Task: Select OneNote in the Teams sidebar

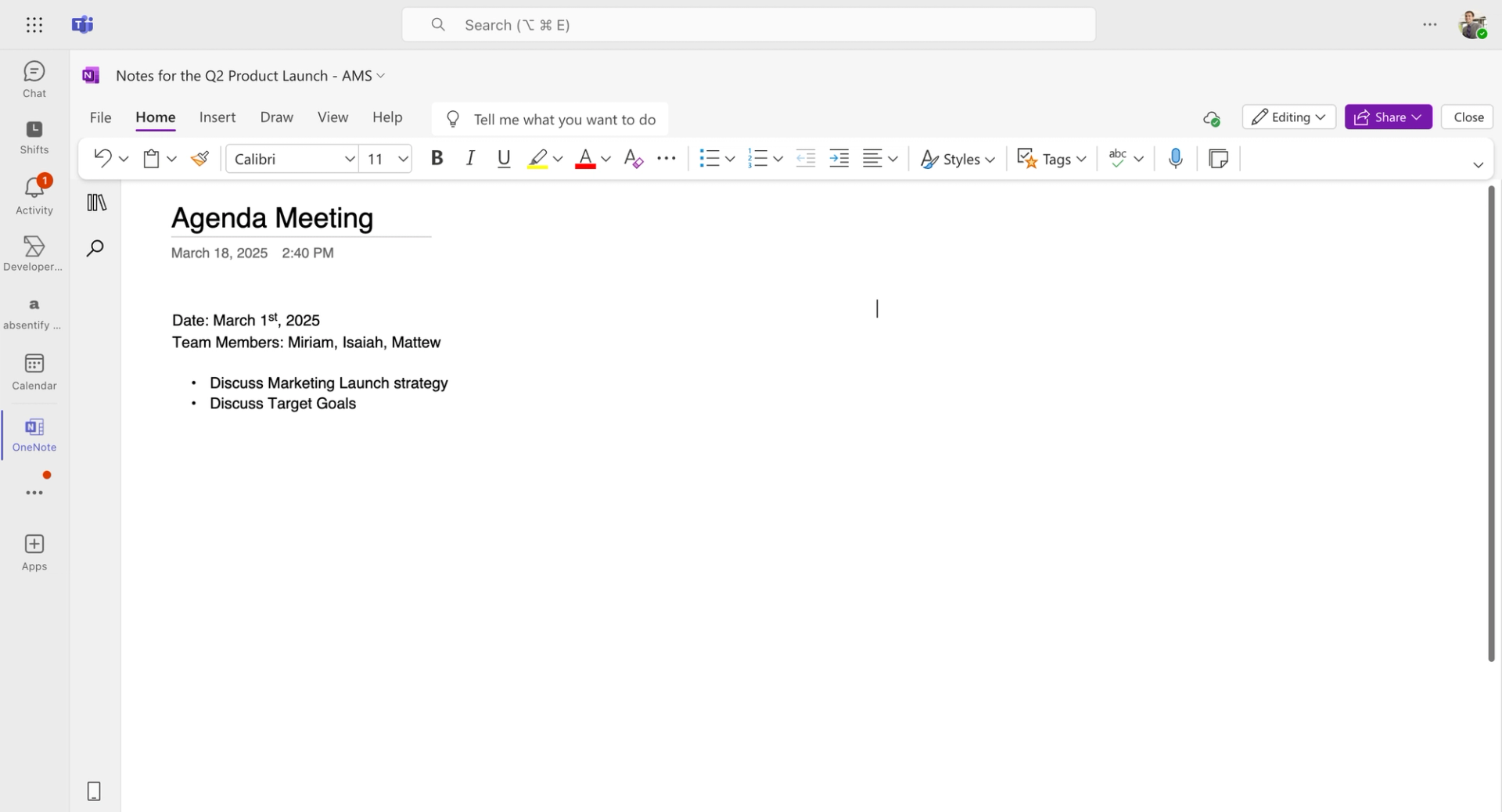Action: (x=34, y=435)
